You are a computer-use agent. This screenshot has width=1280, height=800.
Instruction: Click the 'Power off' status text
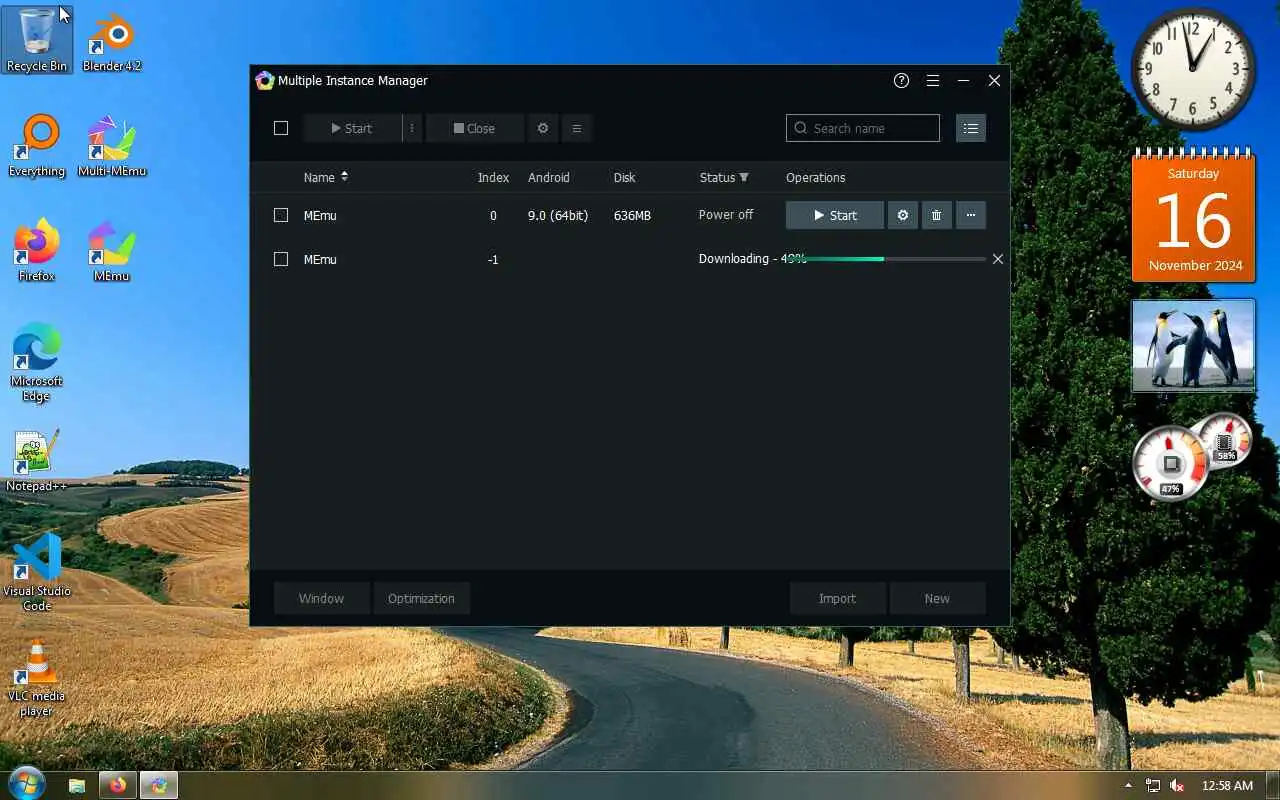(726, 215)
